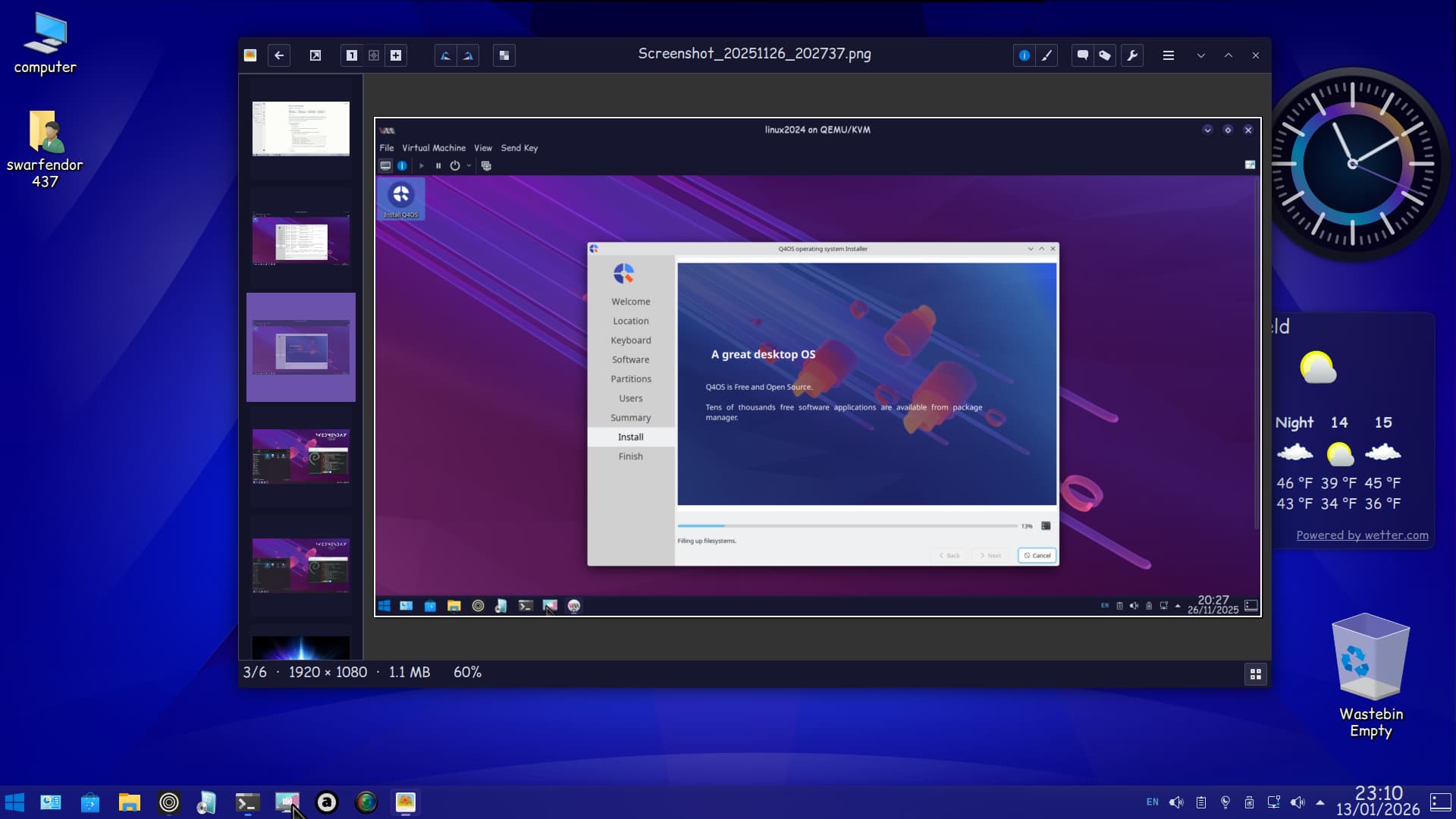Set zoom to actual size 1:1
Viewport: 1456px width, 819px height.
click(352, 55)
